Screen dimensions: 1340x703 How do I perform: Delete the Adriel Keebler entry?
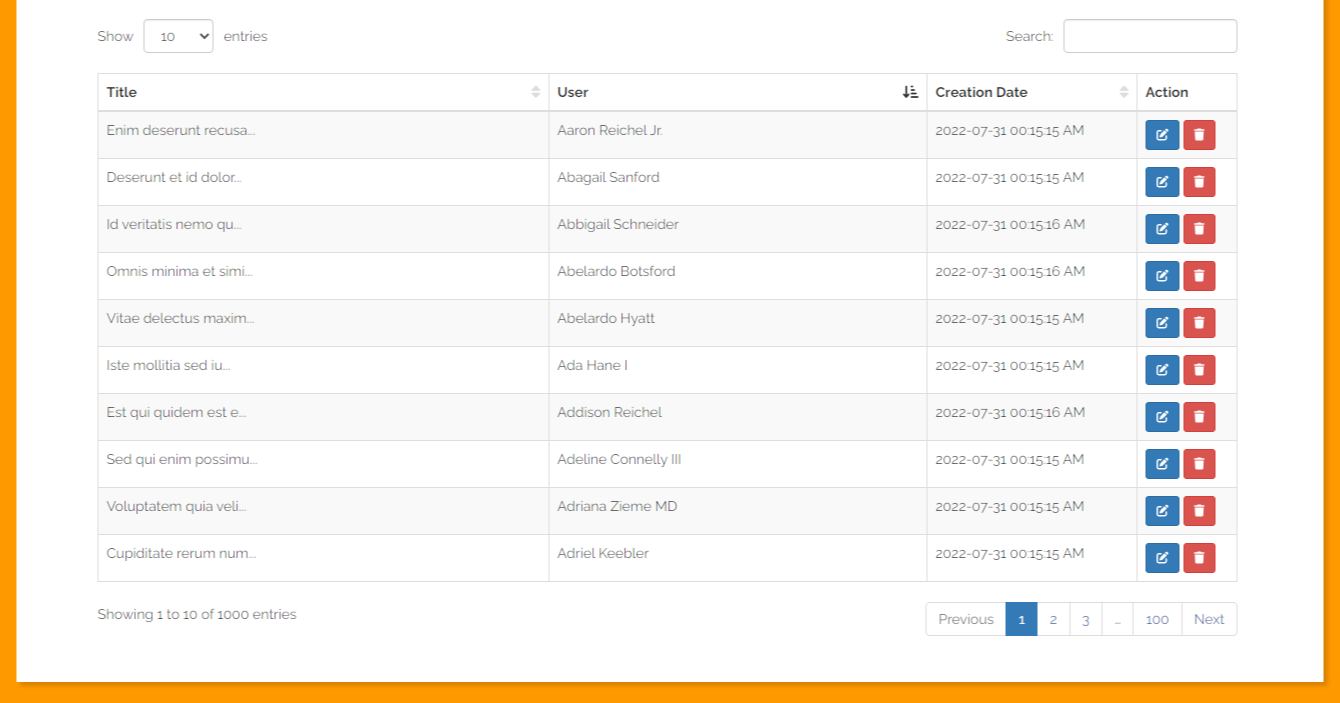1199,558
